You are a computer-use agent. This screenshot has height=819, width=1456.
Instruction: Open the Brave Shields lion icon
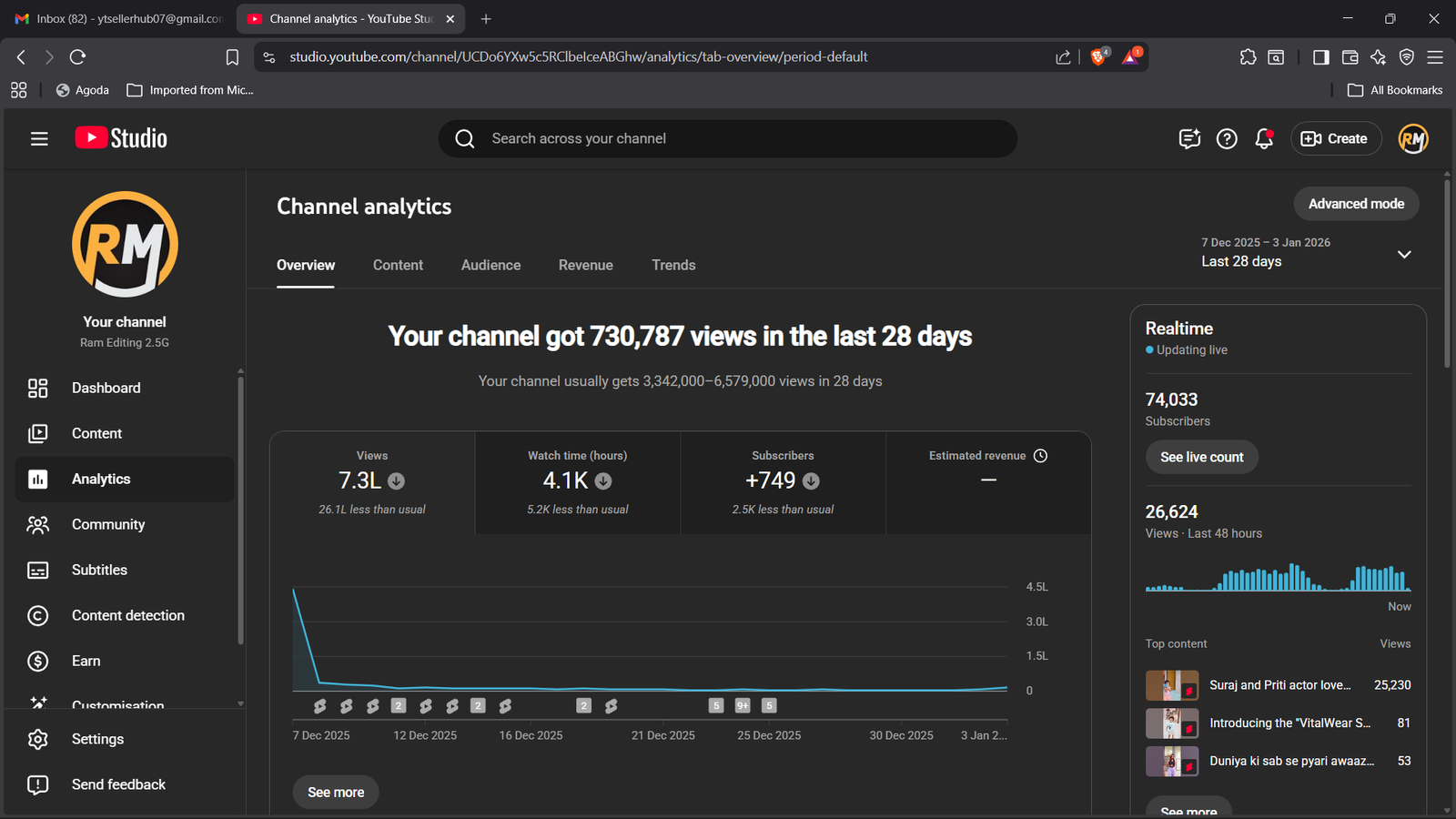point(1098,56)
